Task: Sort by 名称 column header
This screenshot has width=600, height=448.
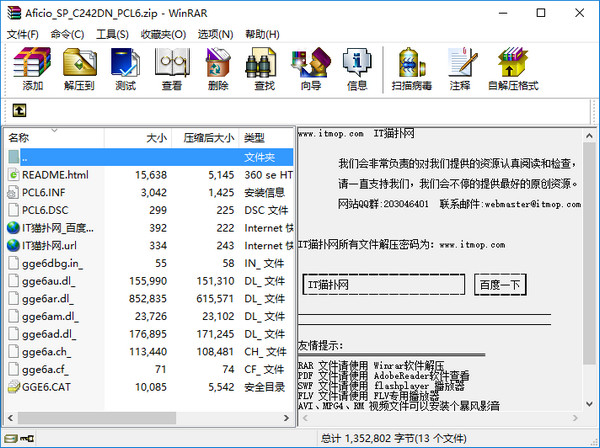Action: (x=54, y=138)
